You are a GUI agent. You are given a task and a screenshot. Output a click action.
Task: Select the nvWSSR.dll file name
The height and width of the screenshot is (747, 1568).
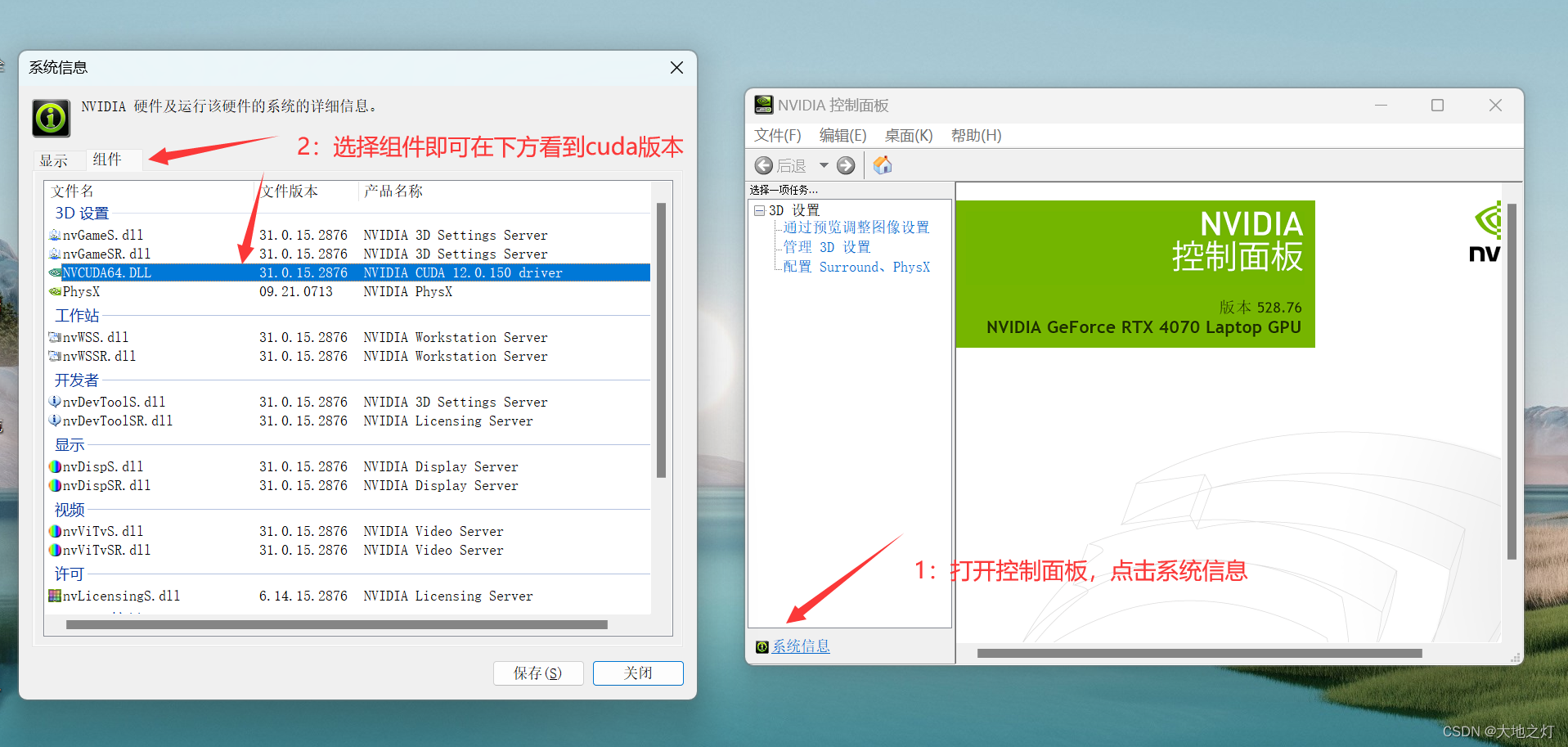point(99,356)
